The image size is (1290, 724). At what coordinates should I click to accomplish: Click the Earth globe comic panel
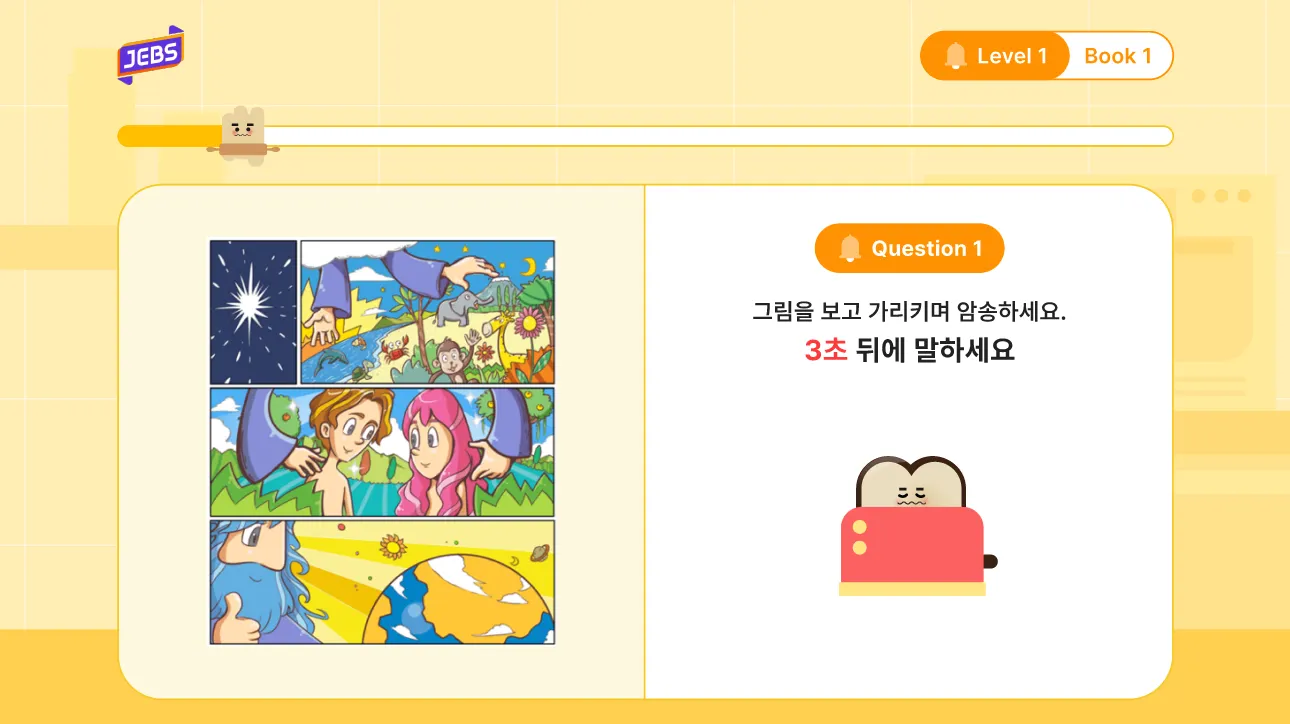(382, 582)
